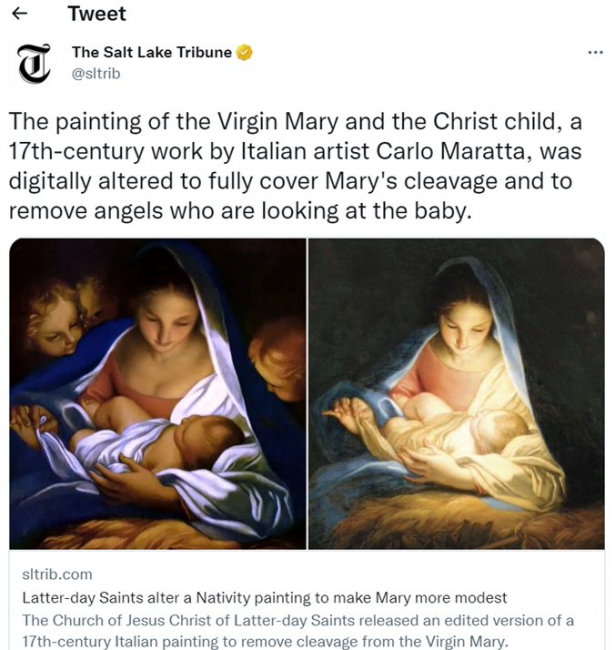The height and width of the screenshot is (650, 615).
Task: Click the gold verified badge
Action: pos(243,52)
